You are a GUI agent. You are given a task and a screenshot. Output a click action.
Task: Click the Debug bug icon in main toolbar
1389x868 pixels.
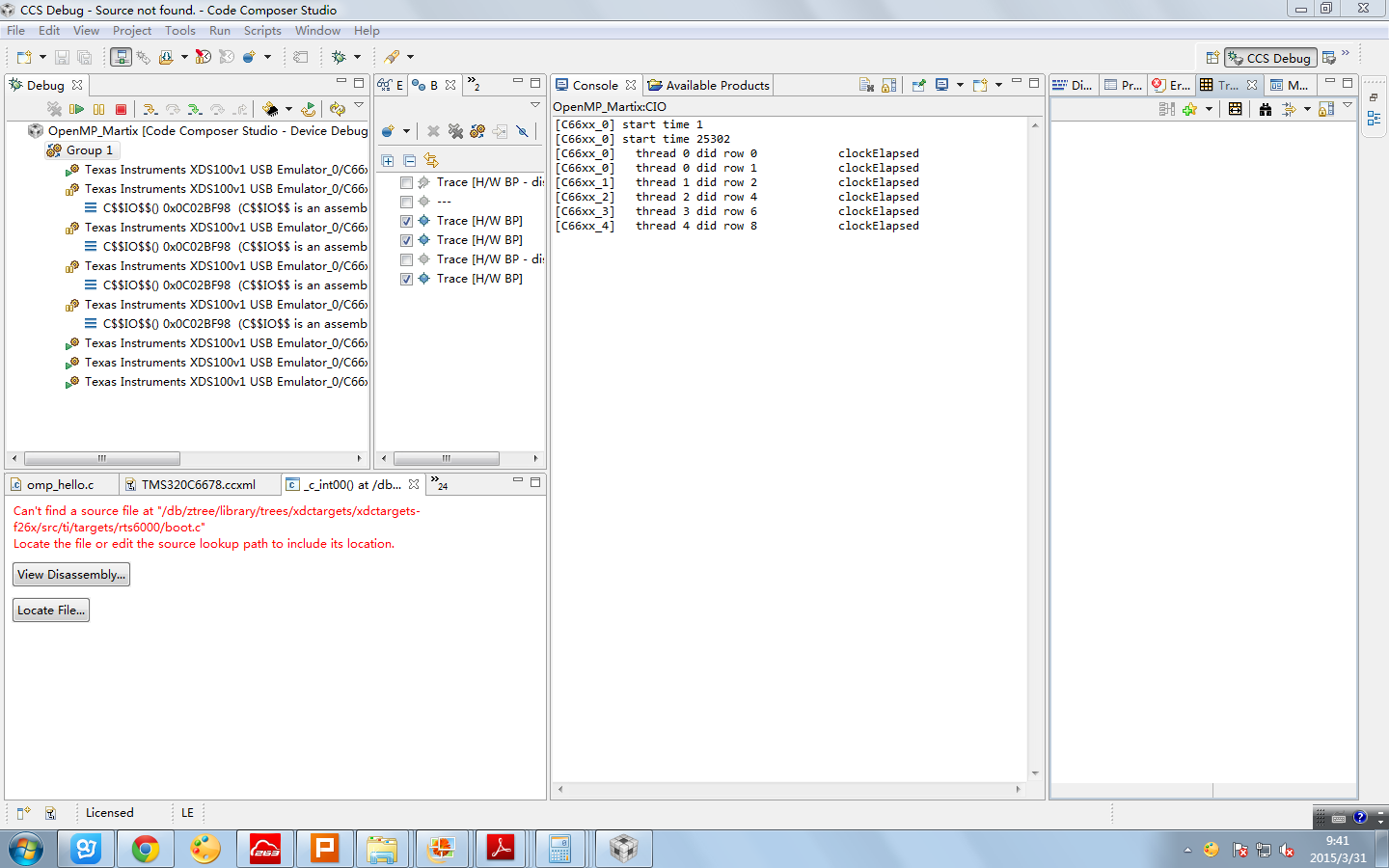coord(339,57)
